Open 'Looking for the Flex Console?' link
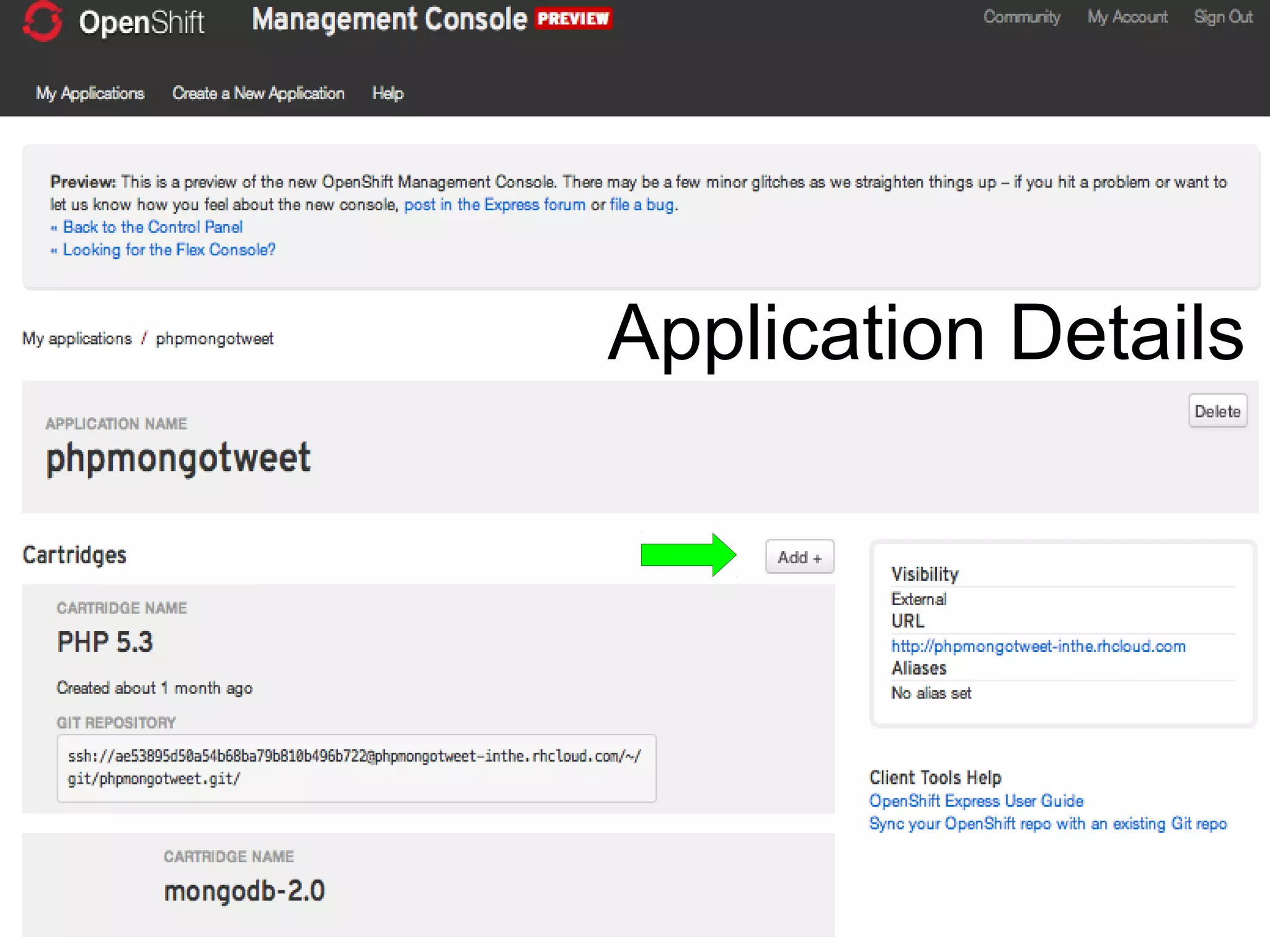This screenshot has width=1270, height=952. [x=169, y=250]
